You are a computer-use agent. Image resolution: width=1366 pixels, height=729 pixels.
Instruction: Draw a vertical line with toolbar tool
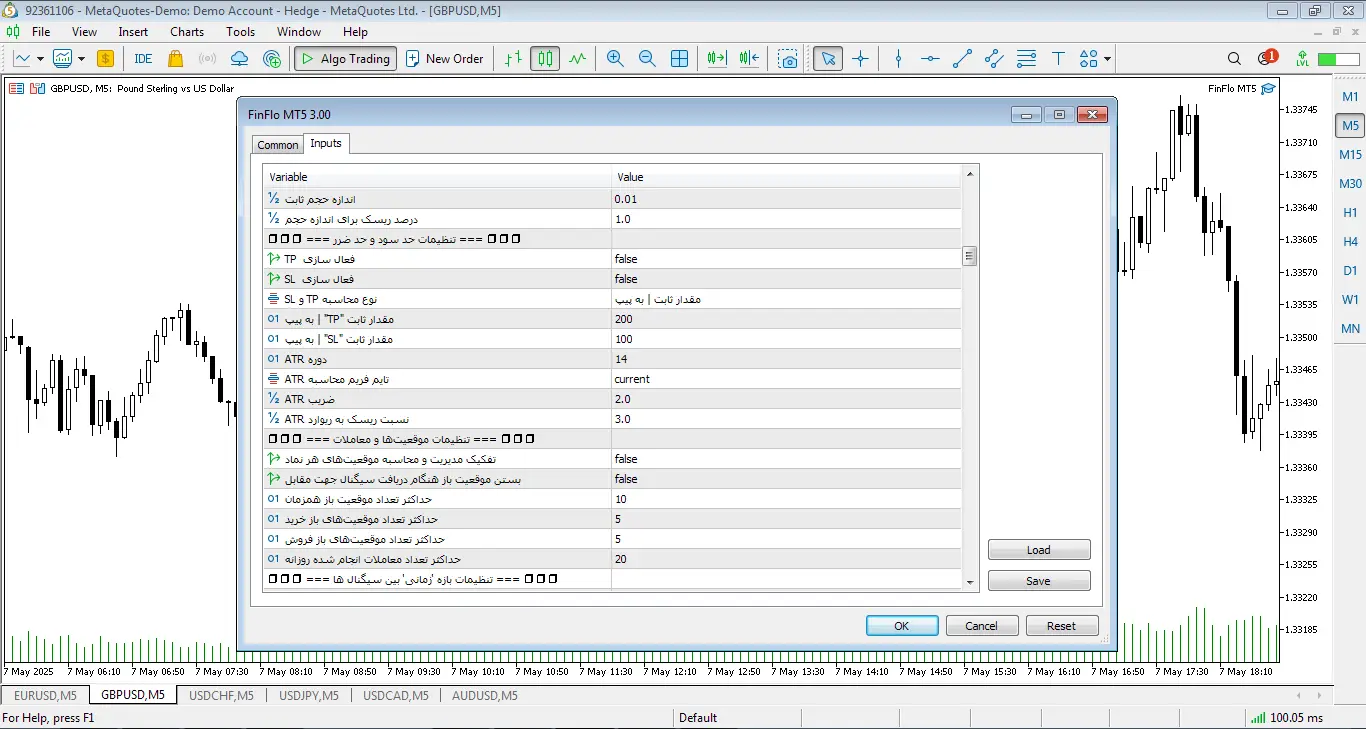[x=898, y=59]
